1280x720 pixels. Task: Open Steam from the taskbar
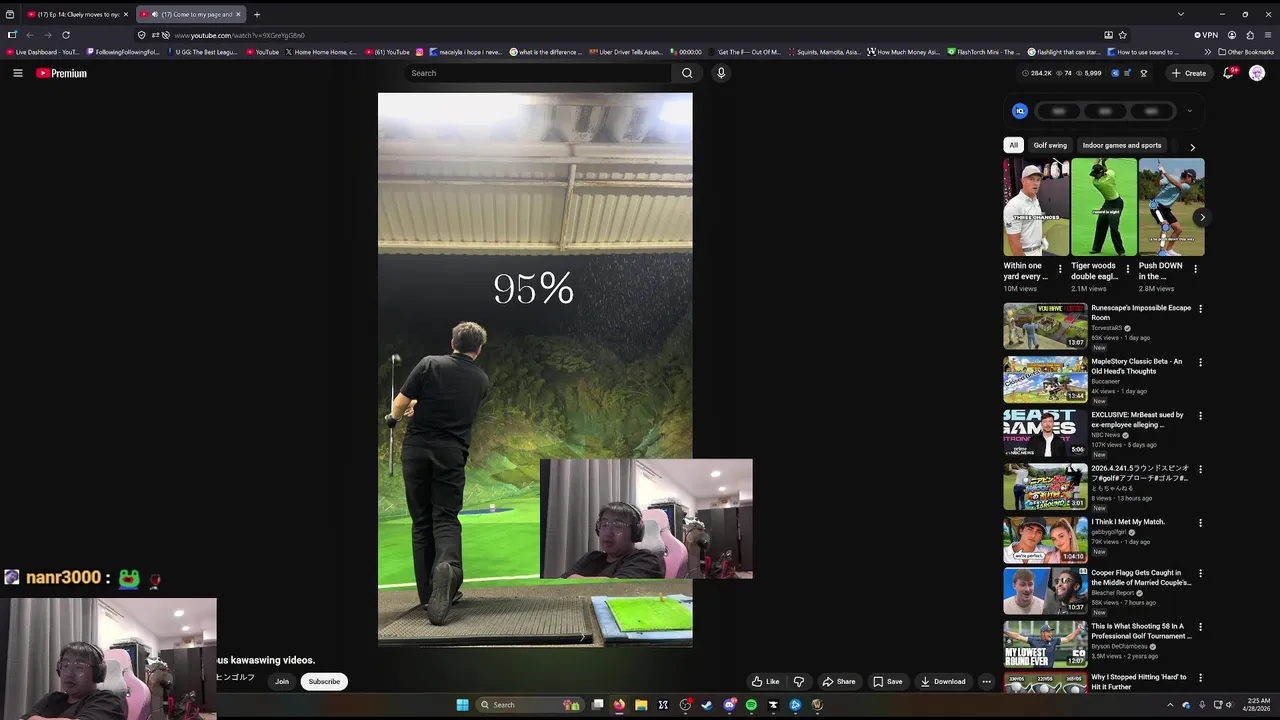click(707, 705)
